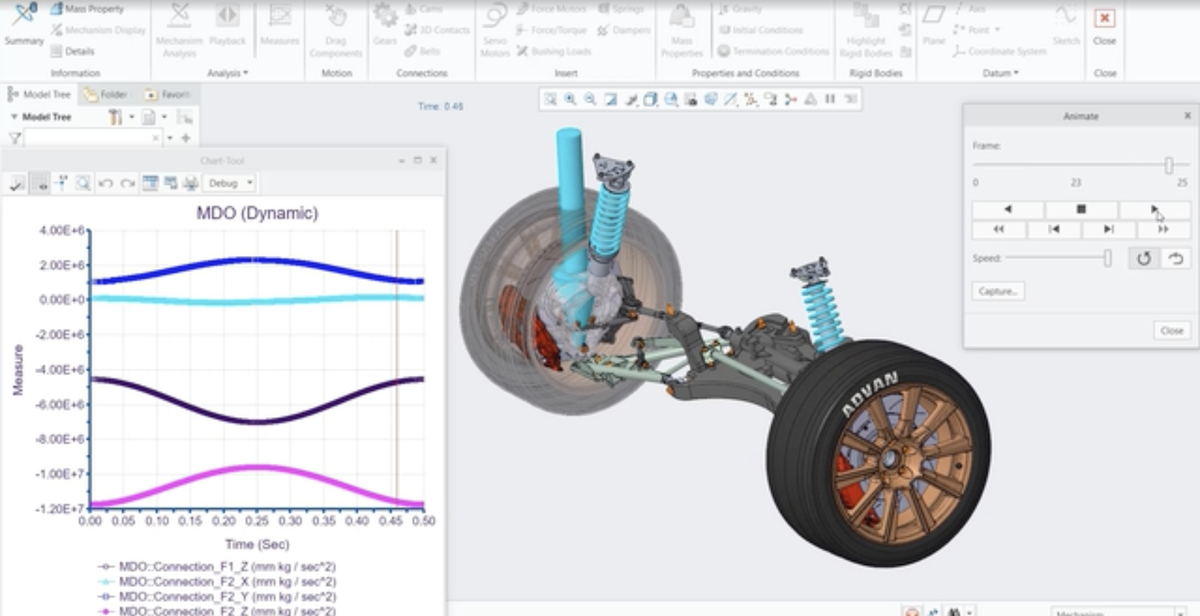Toggle the loop animation button
This screenshot has height=616, width=1200.
coord(1144,258)
